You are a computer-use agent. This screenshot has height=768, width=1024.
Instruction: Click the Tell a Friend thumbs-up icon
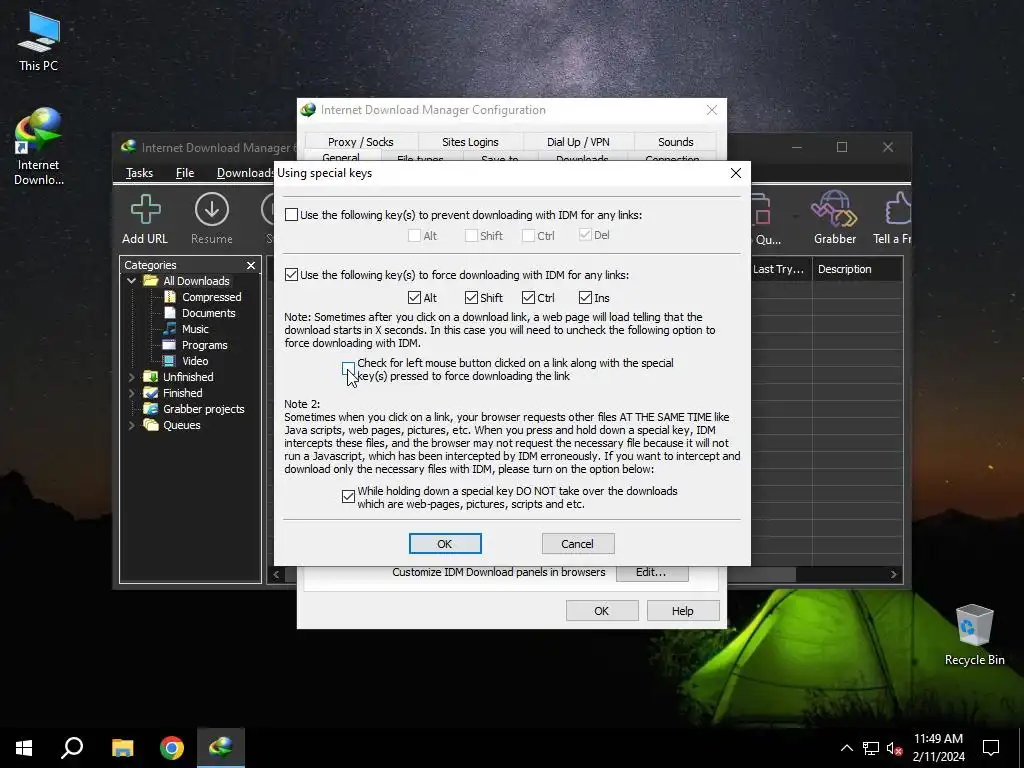(897, 209)
